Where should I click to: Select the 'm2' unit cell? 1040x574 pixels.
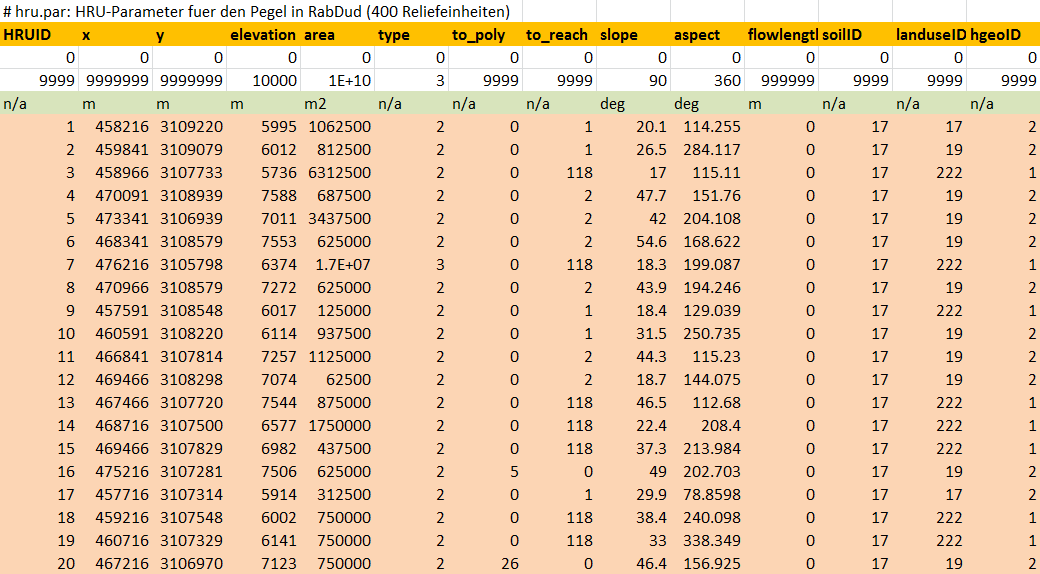coord(338,104)
